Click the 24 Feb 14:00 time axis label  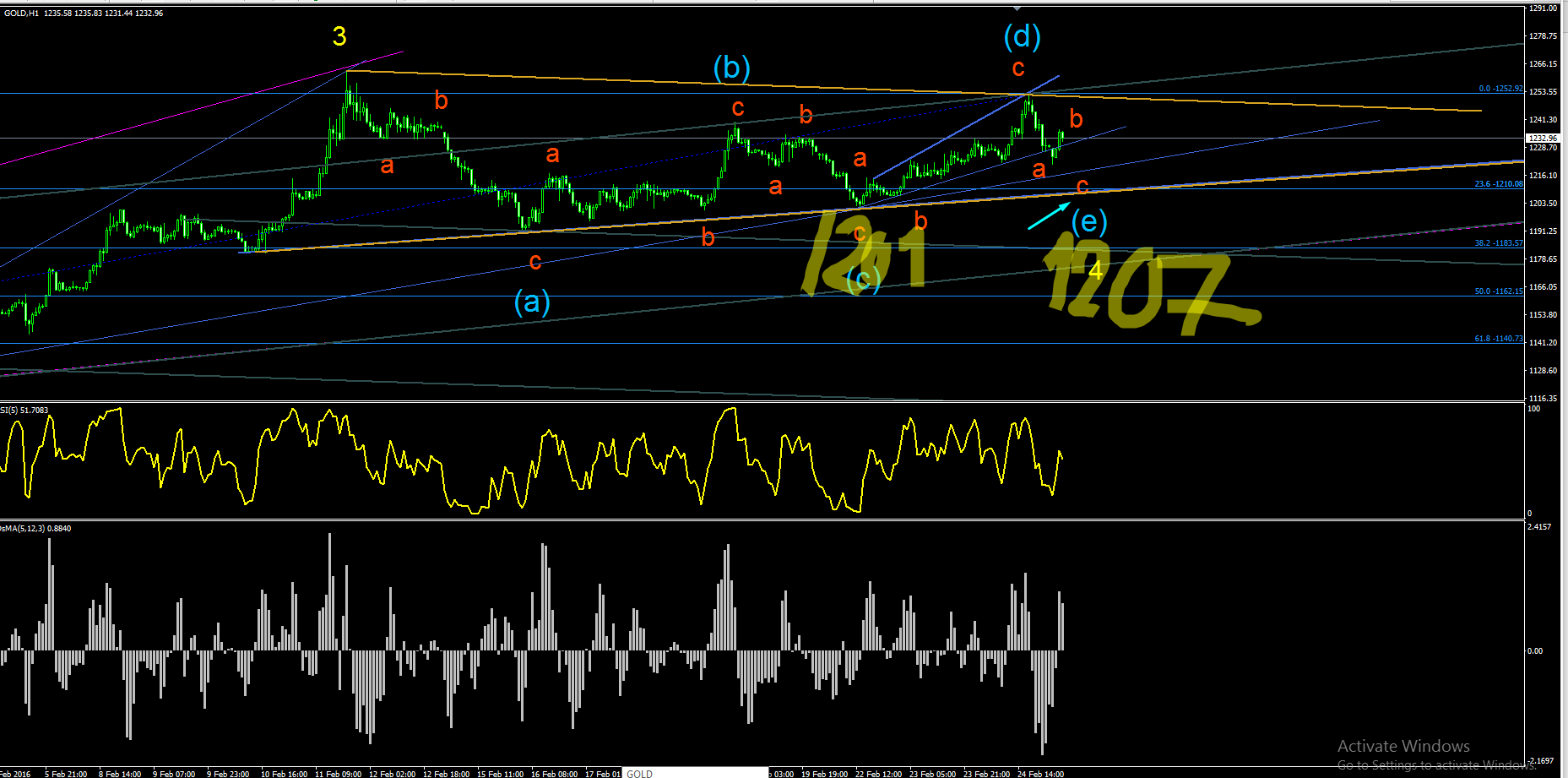(1040, 774)
